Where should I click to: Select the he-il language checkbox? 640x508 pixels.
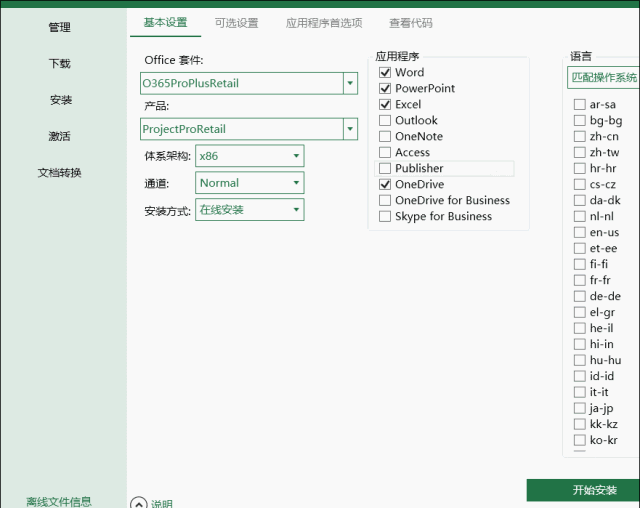[580, 328]
